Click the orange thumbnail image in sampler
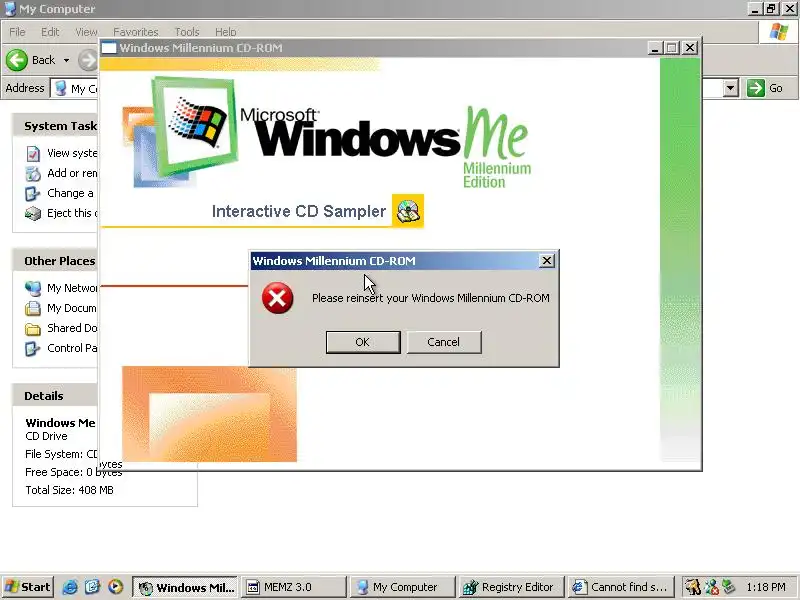This screenshot has height=600, width=800. [209, 414]
